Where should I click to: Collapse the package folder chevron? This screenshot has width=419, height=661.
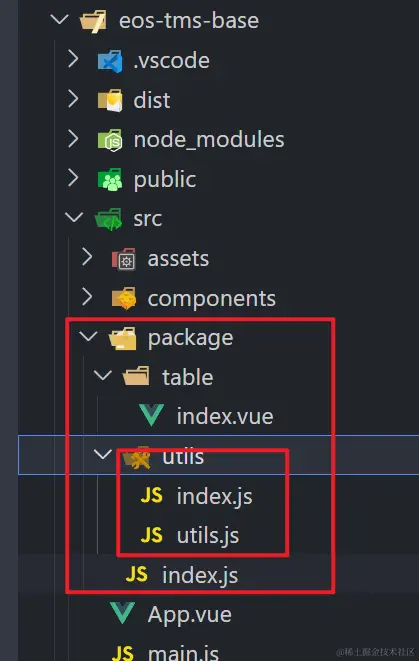88,336
